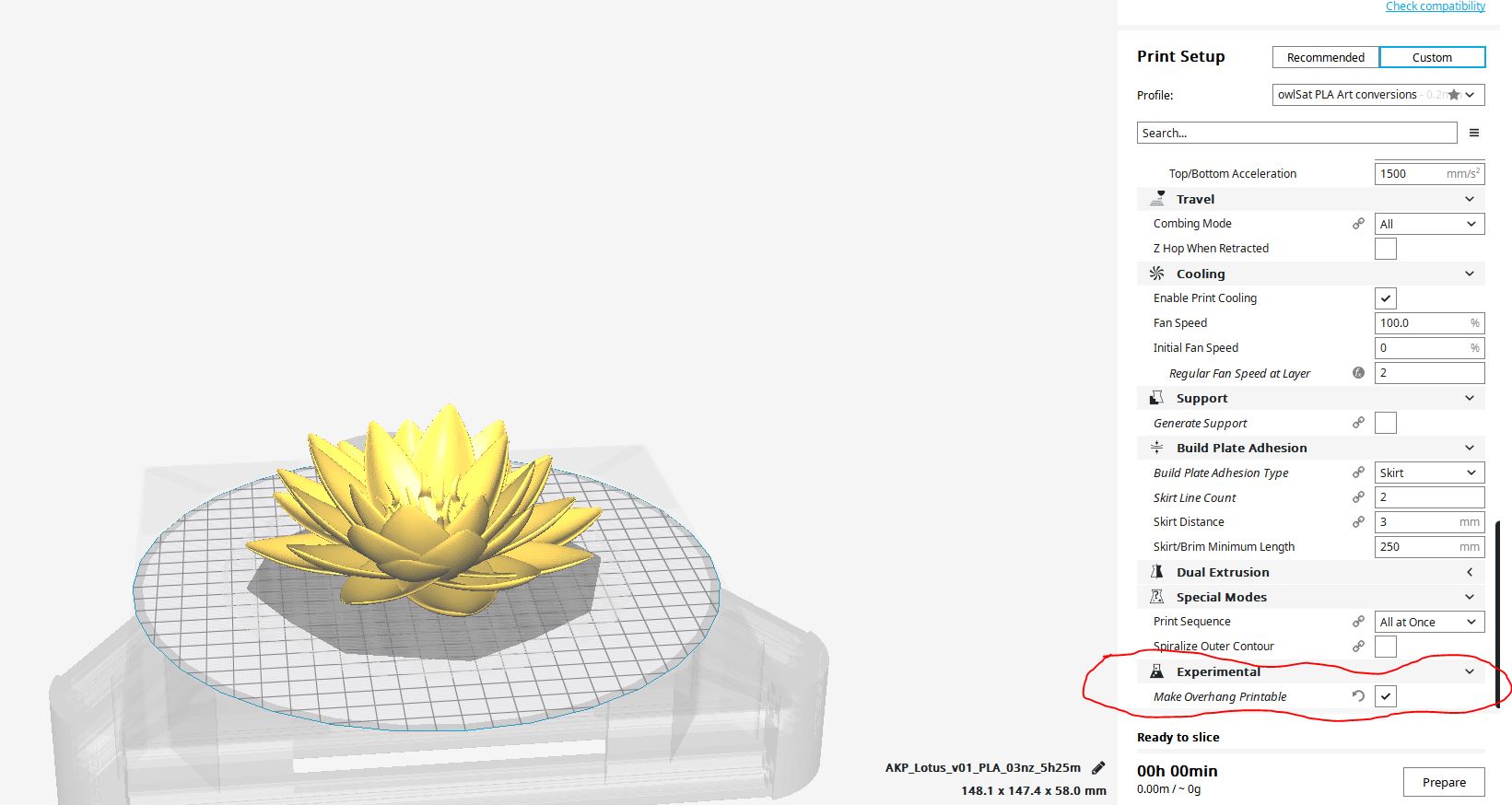Viewport: 1512px width, 805px height.
Task: Click the Experimental flask category icon
Action: [x=1157, y=671]
